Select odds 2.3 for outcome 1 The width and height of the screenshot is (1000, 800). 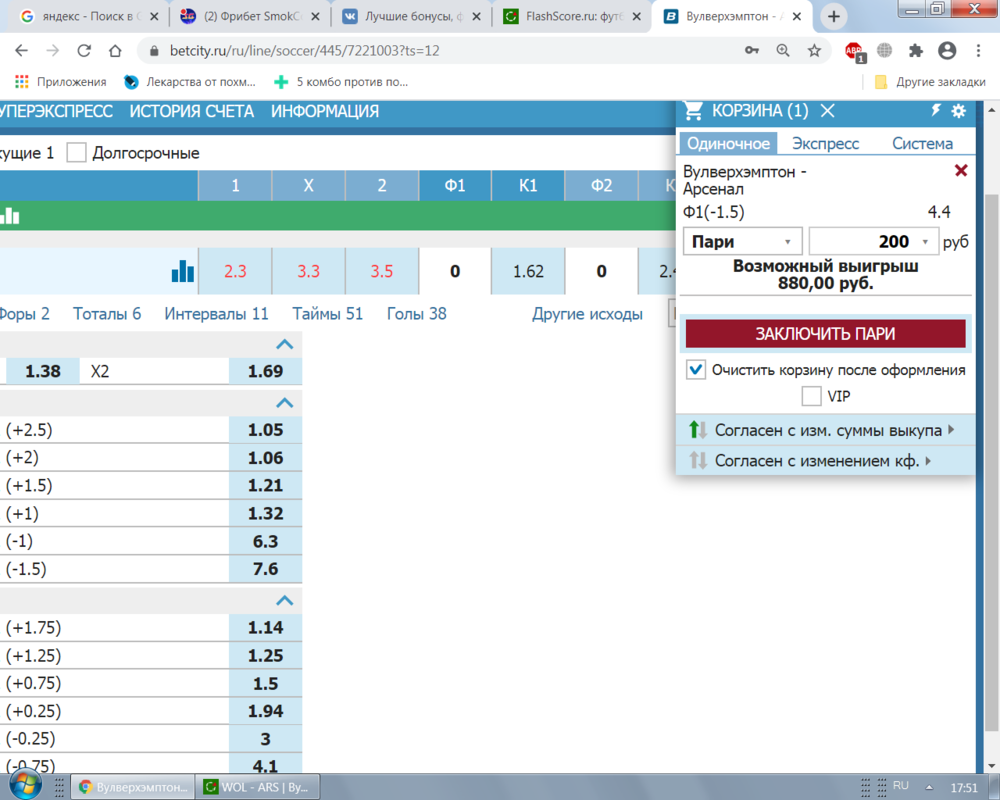tap(235, 271)
